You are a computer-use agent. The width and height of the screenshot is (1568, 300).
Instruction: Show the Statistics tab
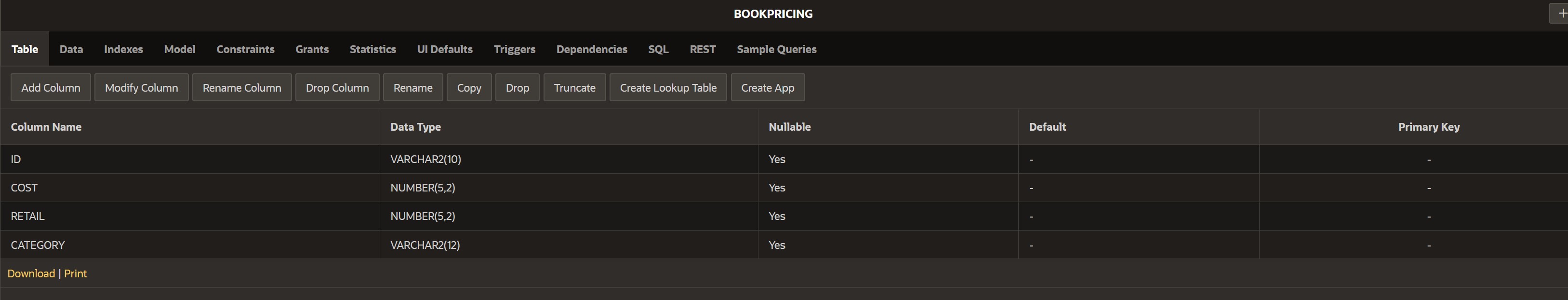(x=372, y=49)
